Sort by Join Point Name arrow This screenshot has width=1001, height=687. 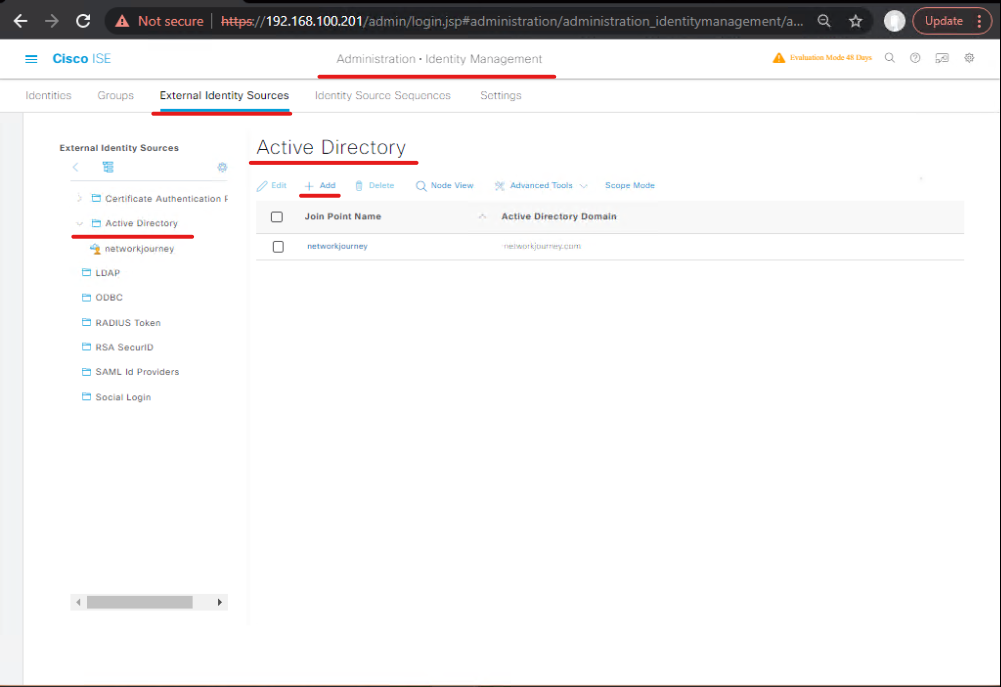[482, 216]
